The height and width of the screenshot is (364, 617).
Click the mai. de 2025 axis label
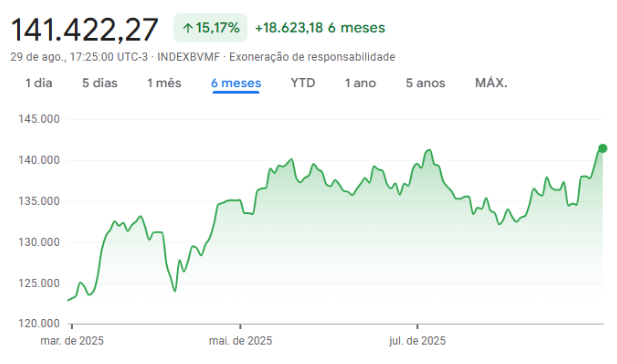click(240, 341)
